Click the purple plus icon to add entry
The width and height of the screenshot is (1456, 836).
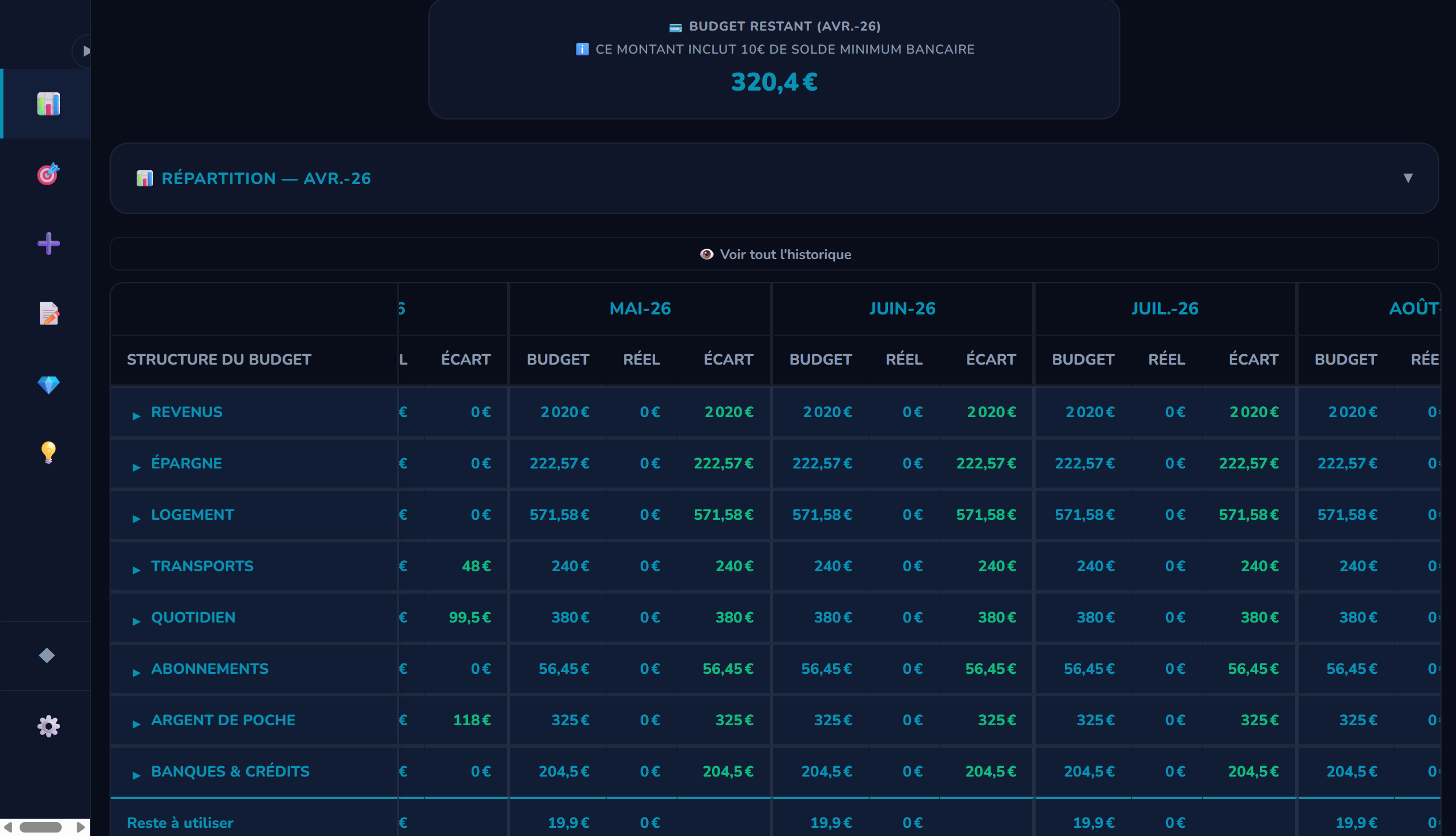[x=48, y=244]
